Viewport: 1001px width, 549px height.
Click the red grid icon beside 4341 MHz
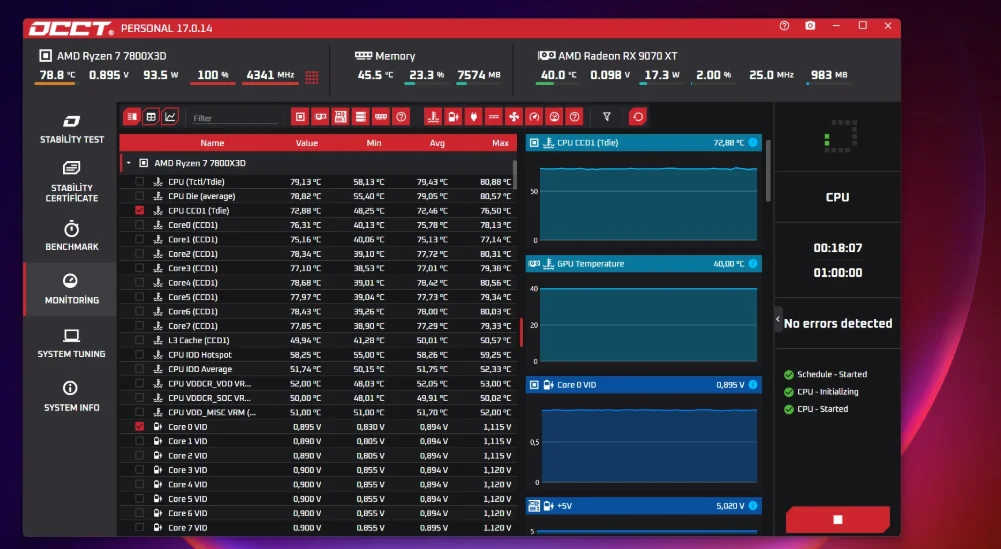312,77
